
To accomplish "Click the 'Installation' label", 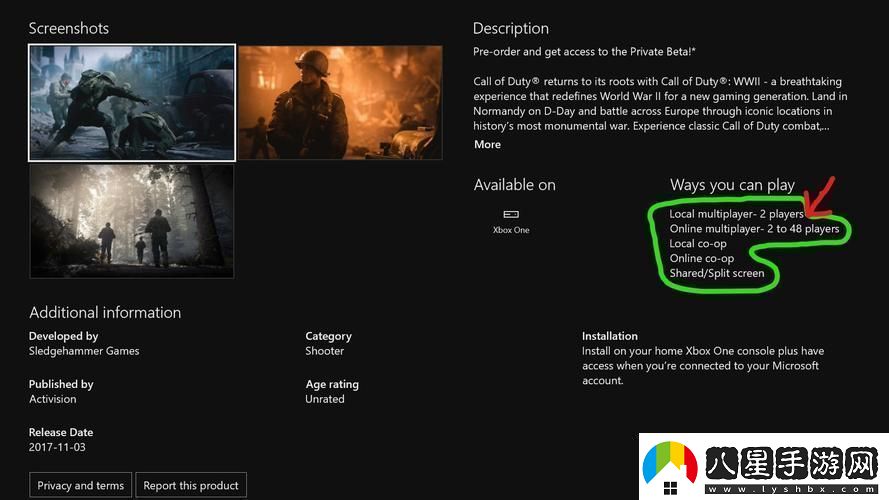I will (x=609, y=336).
